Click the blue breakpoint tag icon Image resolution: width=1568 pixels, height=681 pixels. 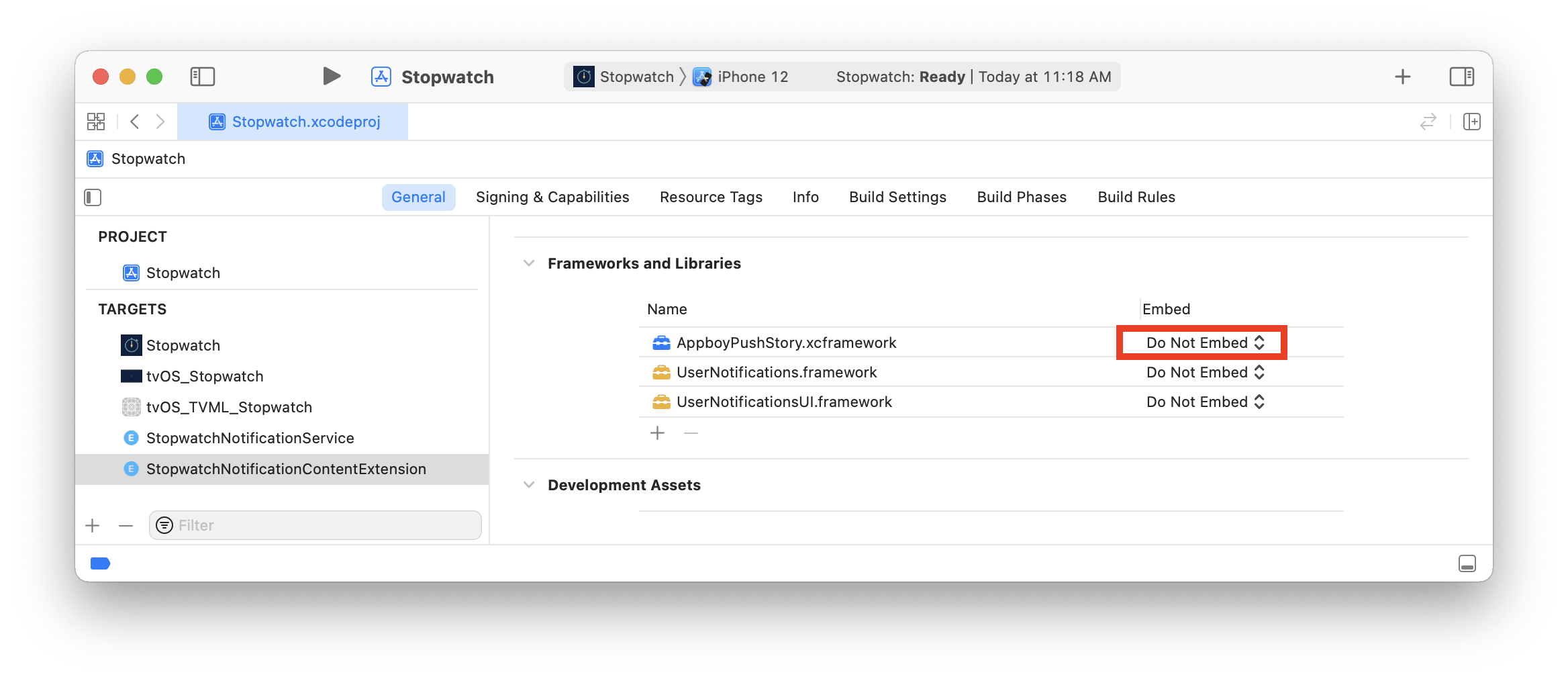click(100, 563)
